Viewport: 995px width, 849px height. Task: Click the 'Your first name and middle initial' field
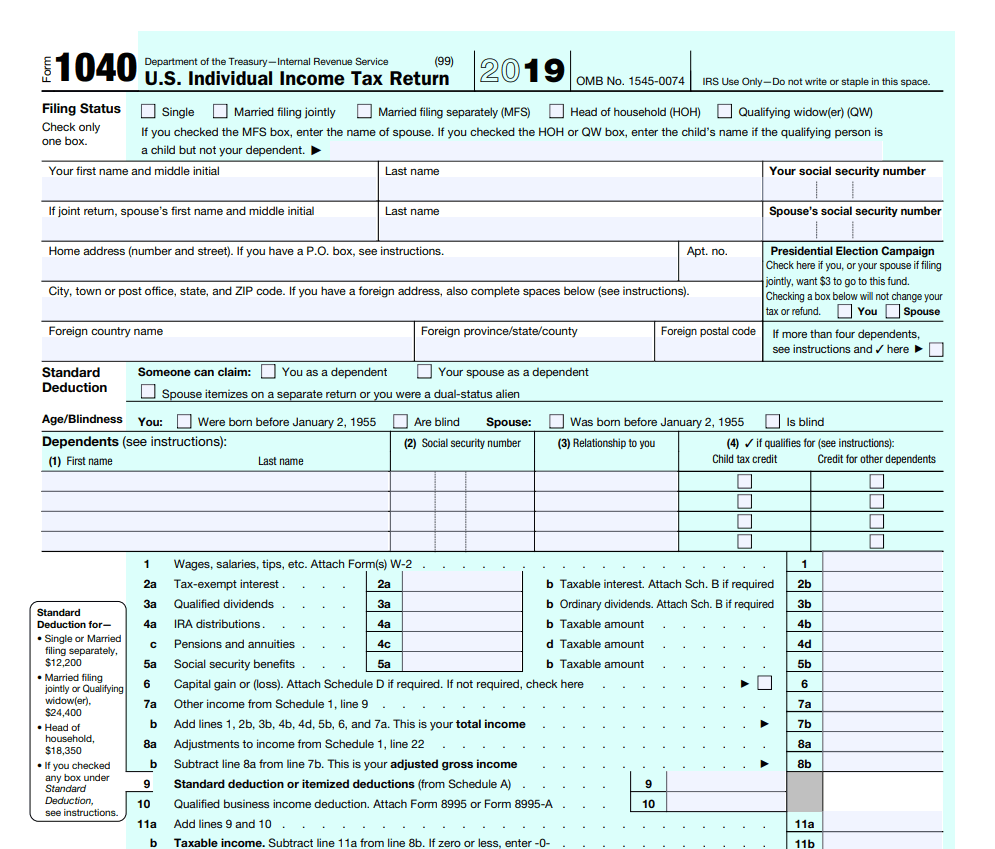(210, 190)
